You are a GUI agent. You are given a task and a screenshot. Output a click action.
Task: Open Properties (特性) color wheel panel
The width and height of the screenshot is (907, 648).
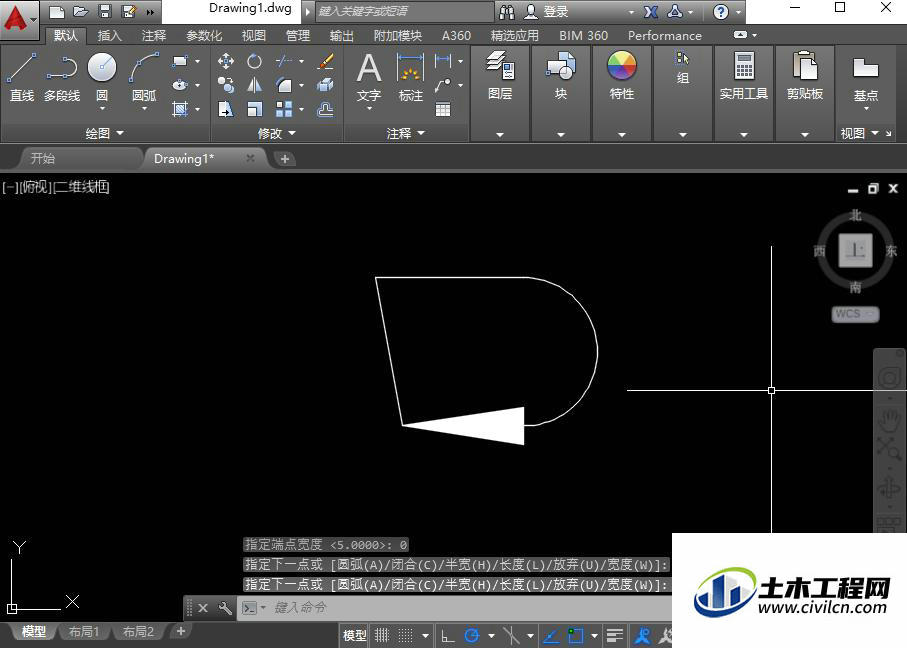pos(622,75)
